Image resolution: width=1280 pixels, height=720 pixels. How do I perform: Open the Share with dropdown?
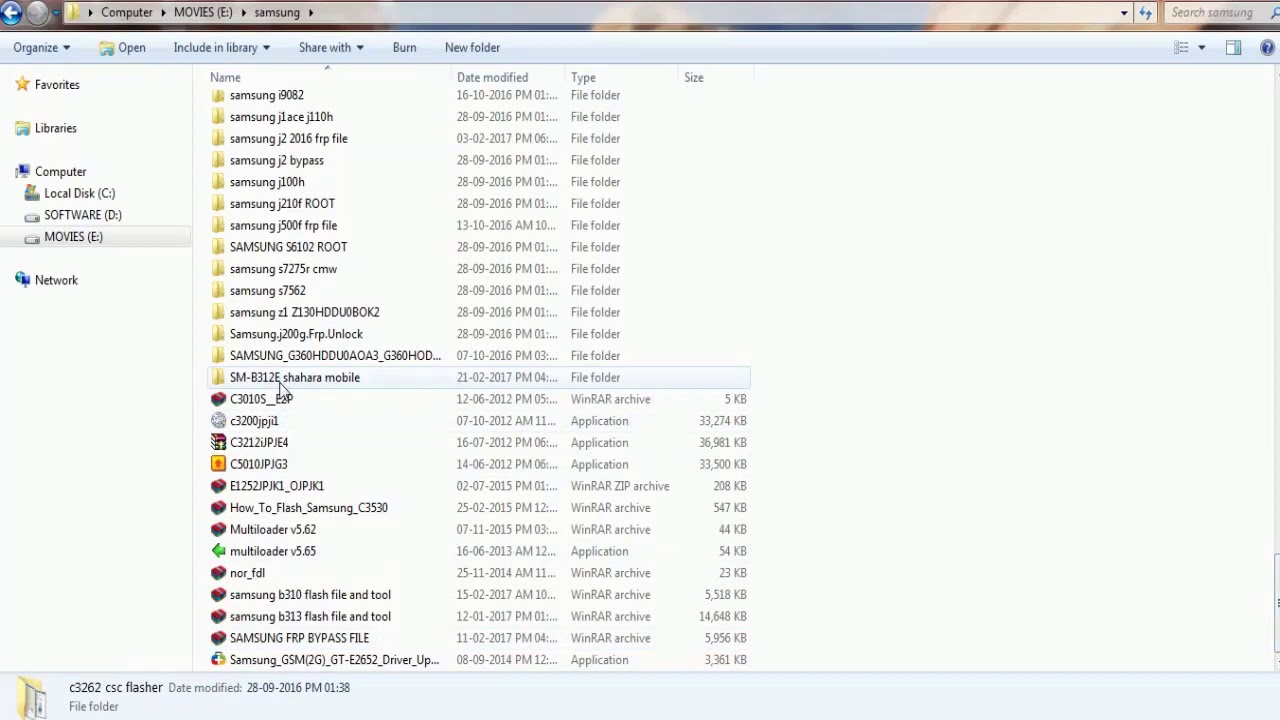pos(331,47)
